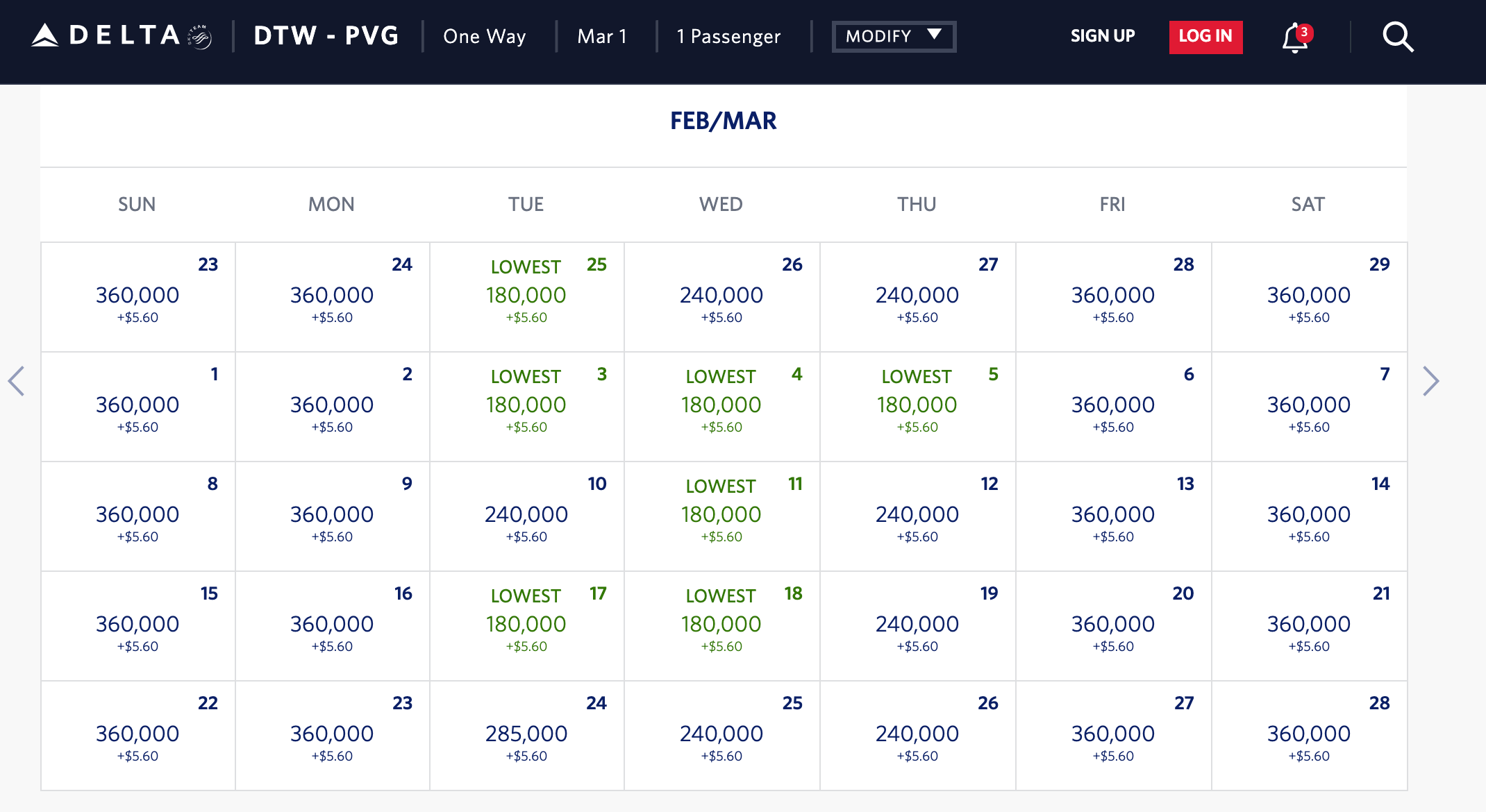Choose March 1 fare cell
This screenshot has width=1486, height=812.
pyautogui.click(x=137, y=406)
